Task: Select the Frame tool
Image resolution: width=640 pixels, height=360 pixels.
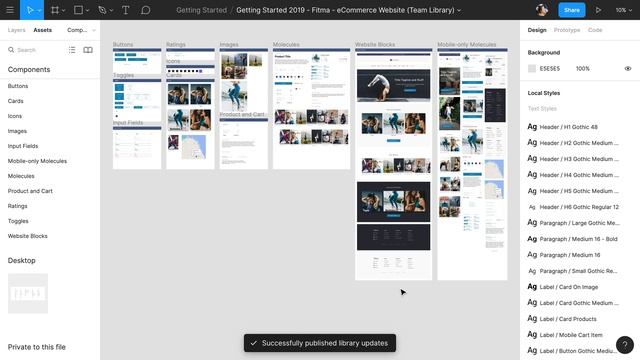Action: click(x=55, y=10)
